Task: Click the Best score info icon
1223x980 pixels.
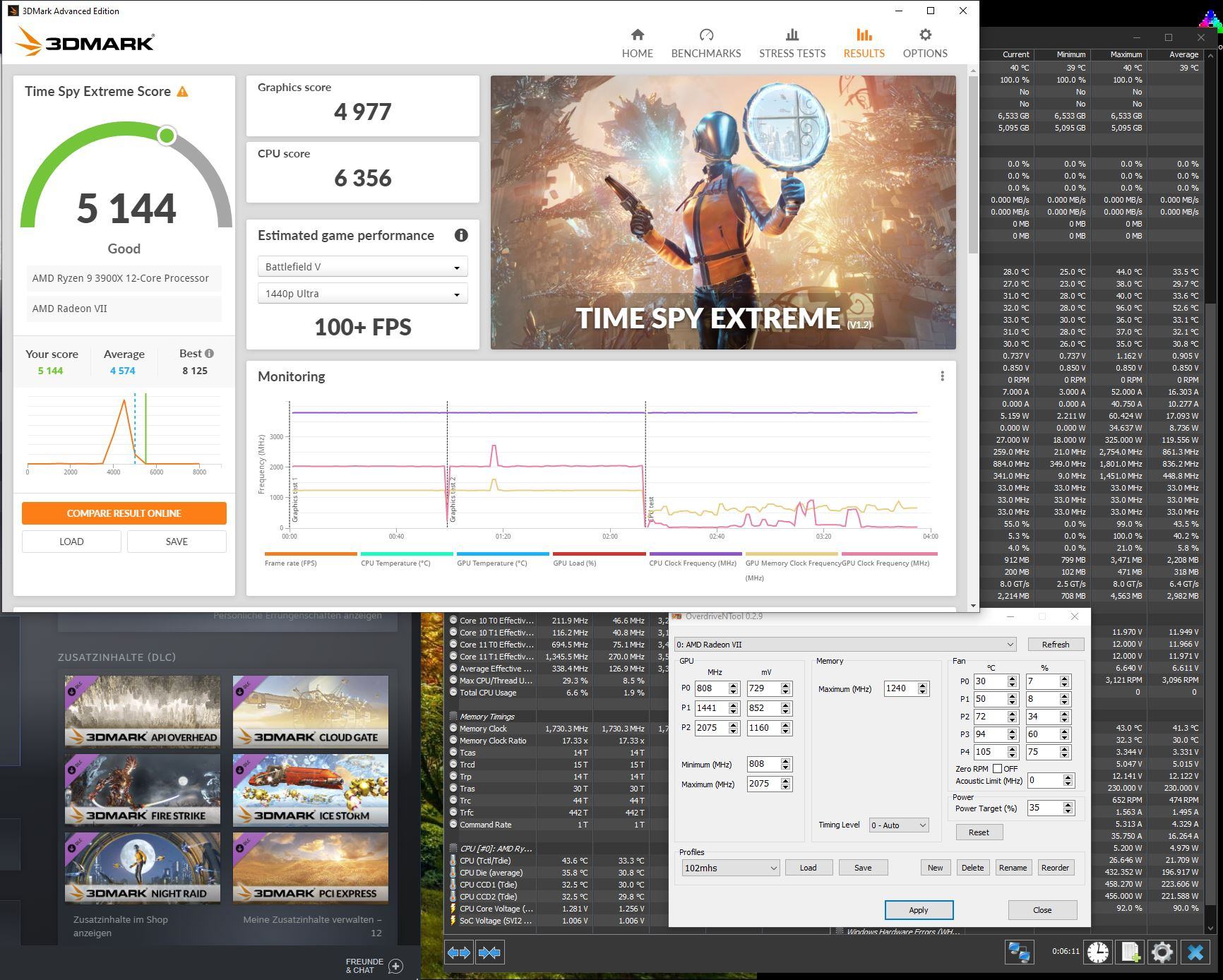Action: coord(209,353)
